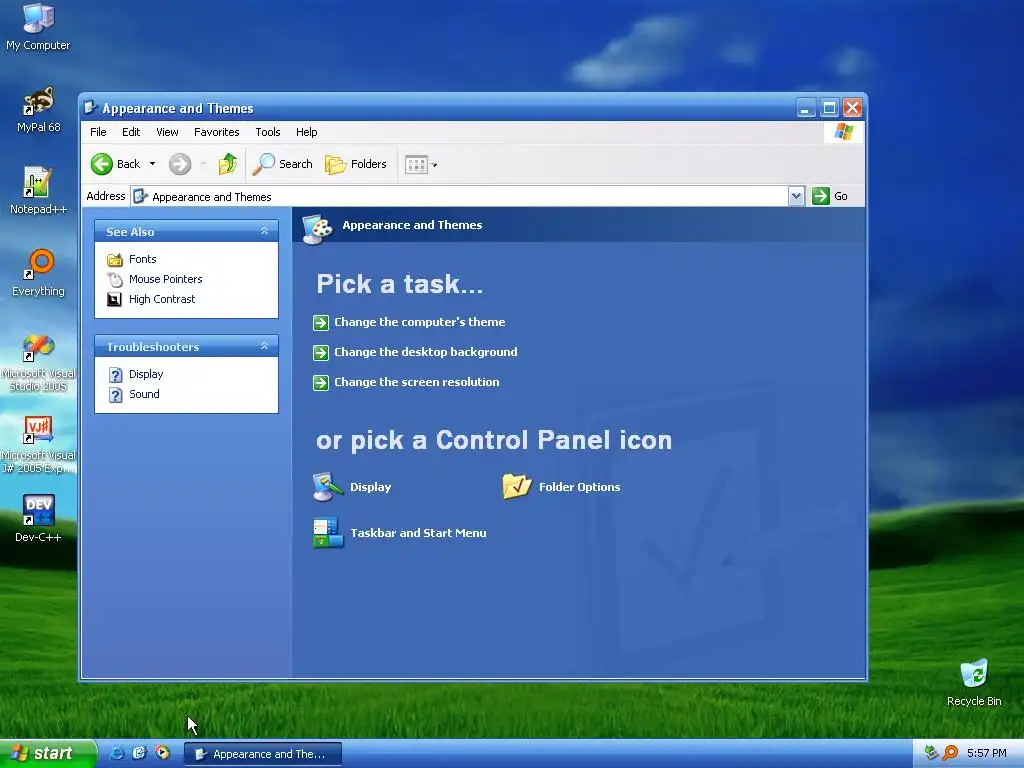Image resolution: width=1024 pixels, height=768 pixels.
Task: Open the Display control panel icon
Action: [328, 487]
